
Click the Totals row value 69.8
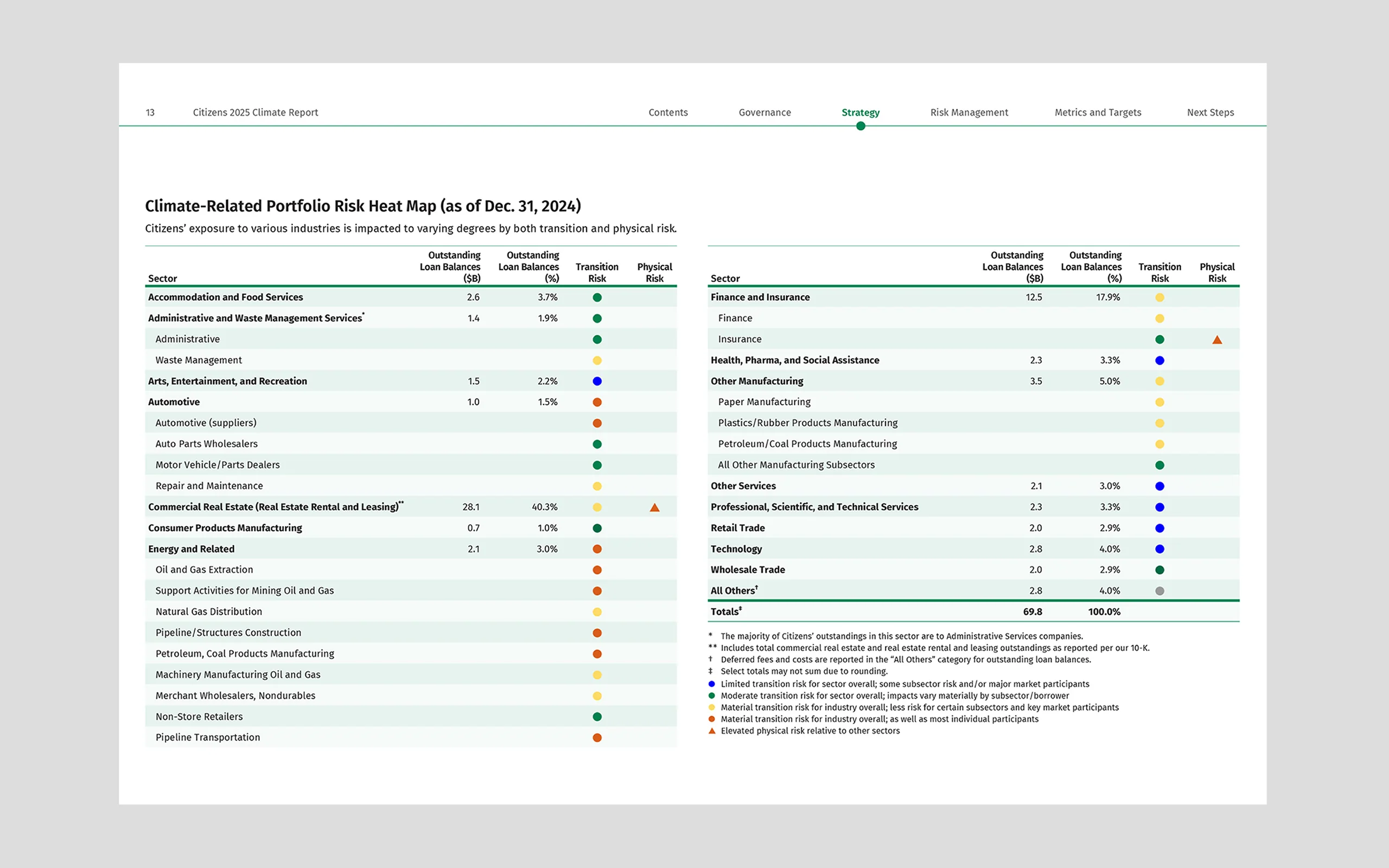(x=1032, y=612)
